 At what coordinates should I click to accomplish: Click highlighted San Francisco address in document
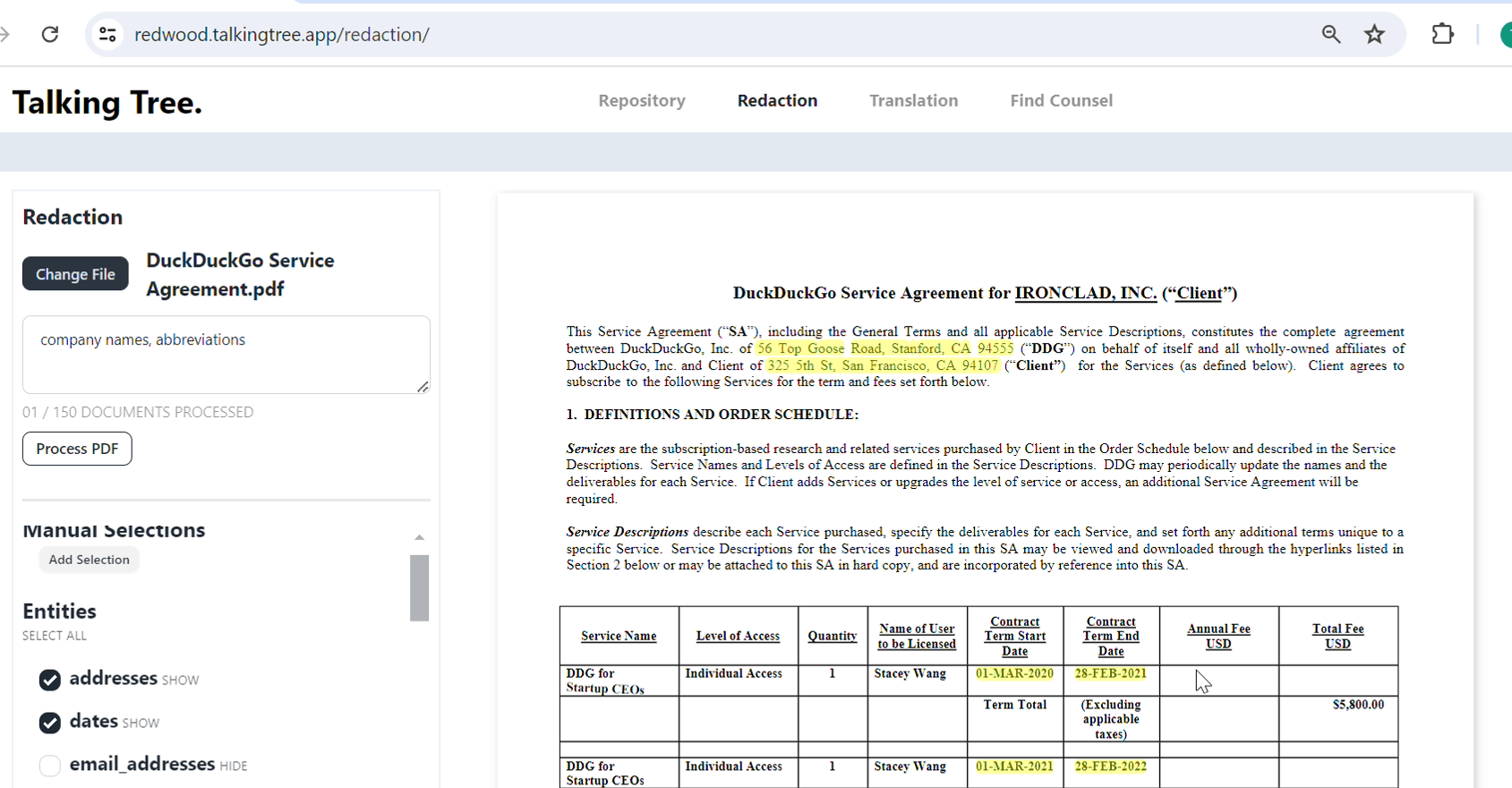coord(882,365)
